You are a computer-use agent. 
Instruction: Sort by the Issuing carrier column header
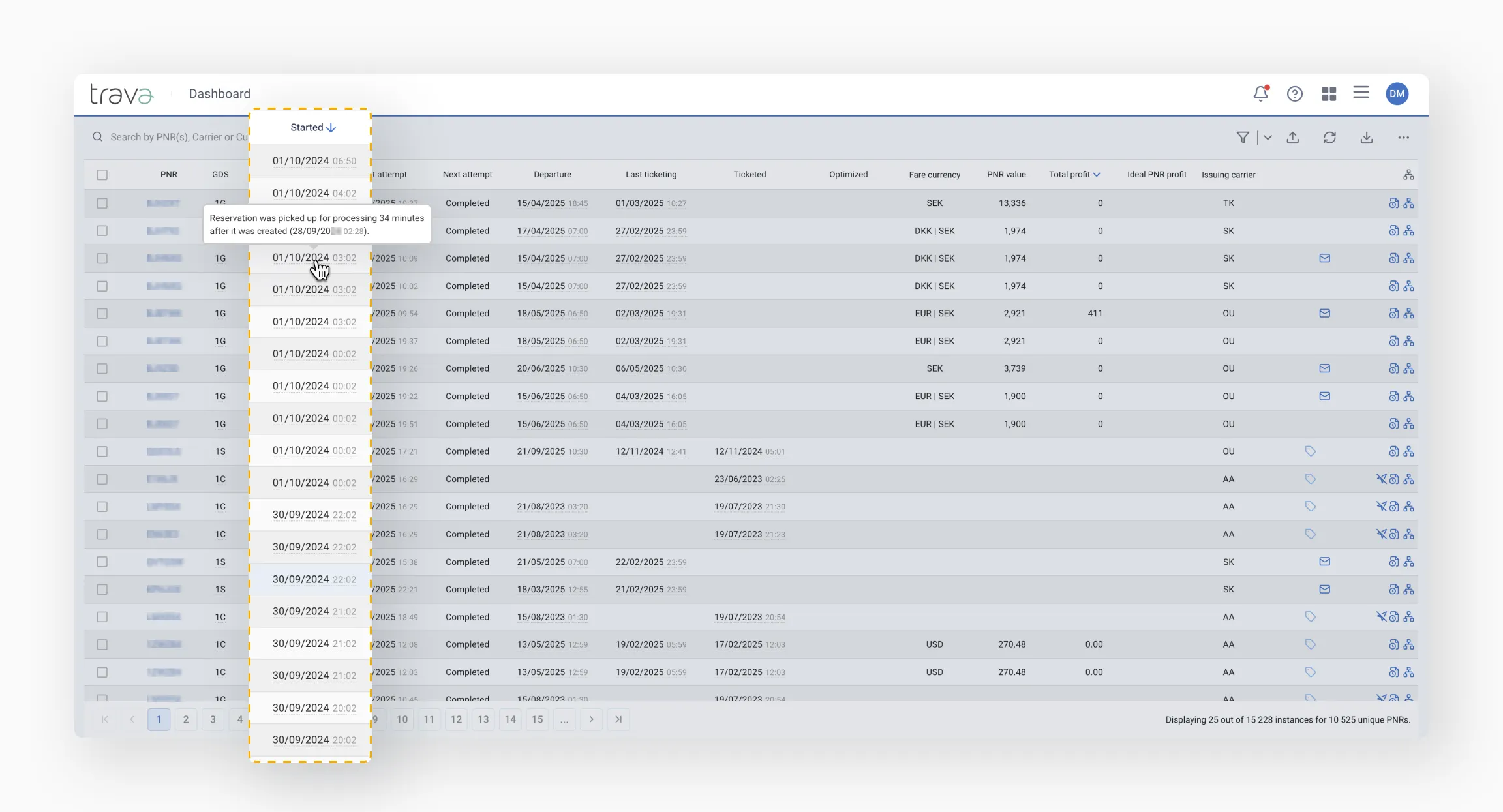point(1228,175)
